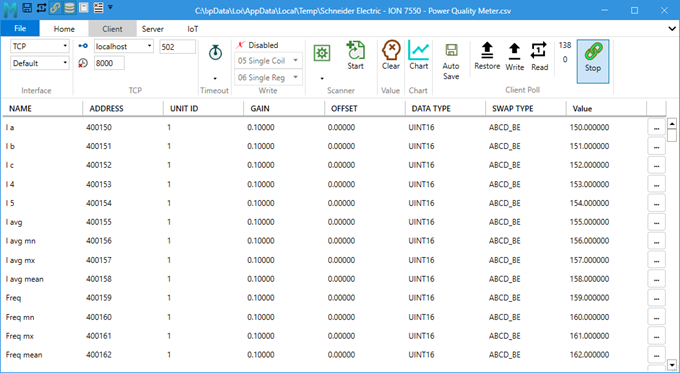Click the red list icon in title bar
This screenshot has width=680, height=373.
click(x=98, y=7)
